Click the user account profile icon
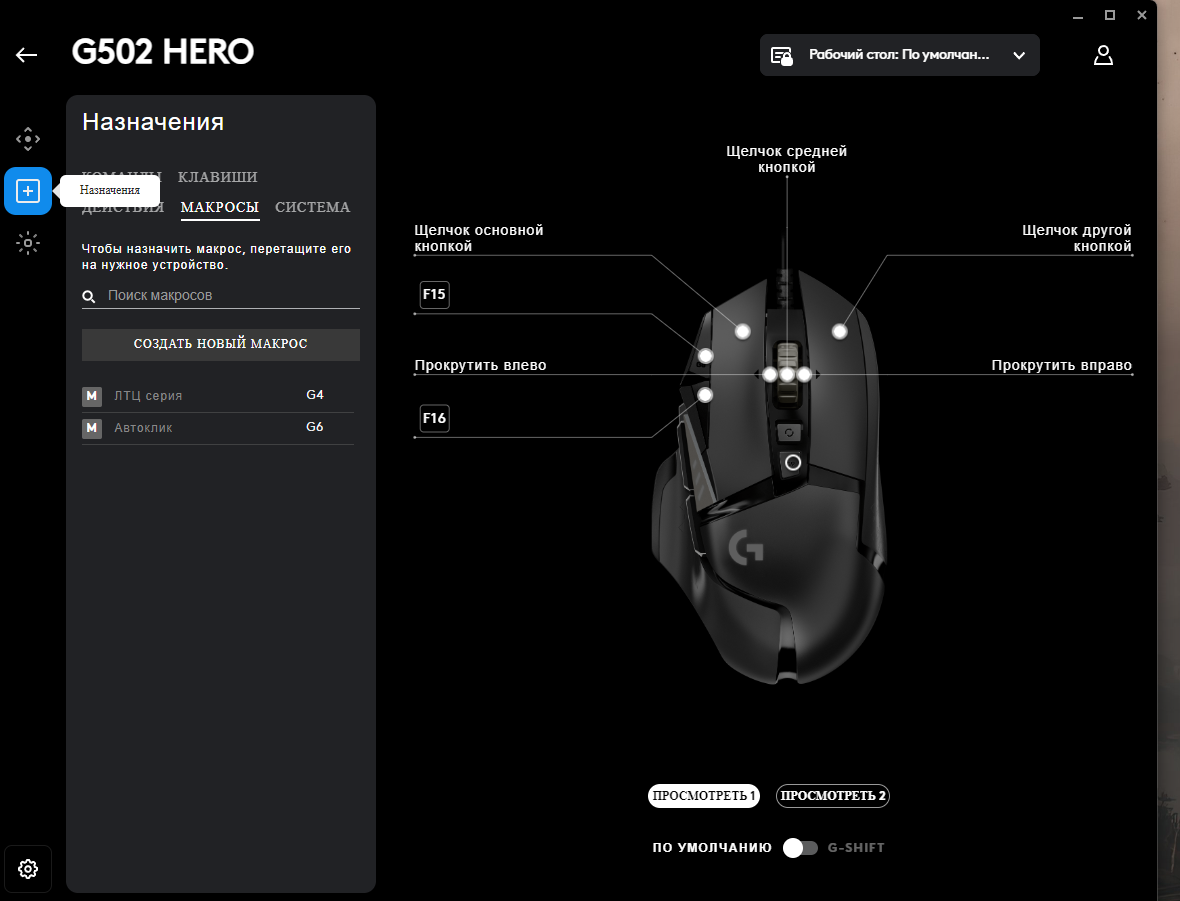This screenshot has height=901, width=1180. click(x=1103, y=55)
